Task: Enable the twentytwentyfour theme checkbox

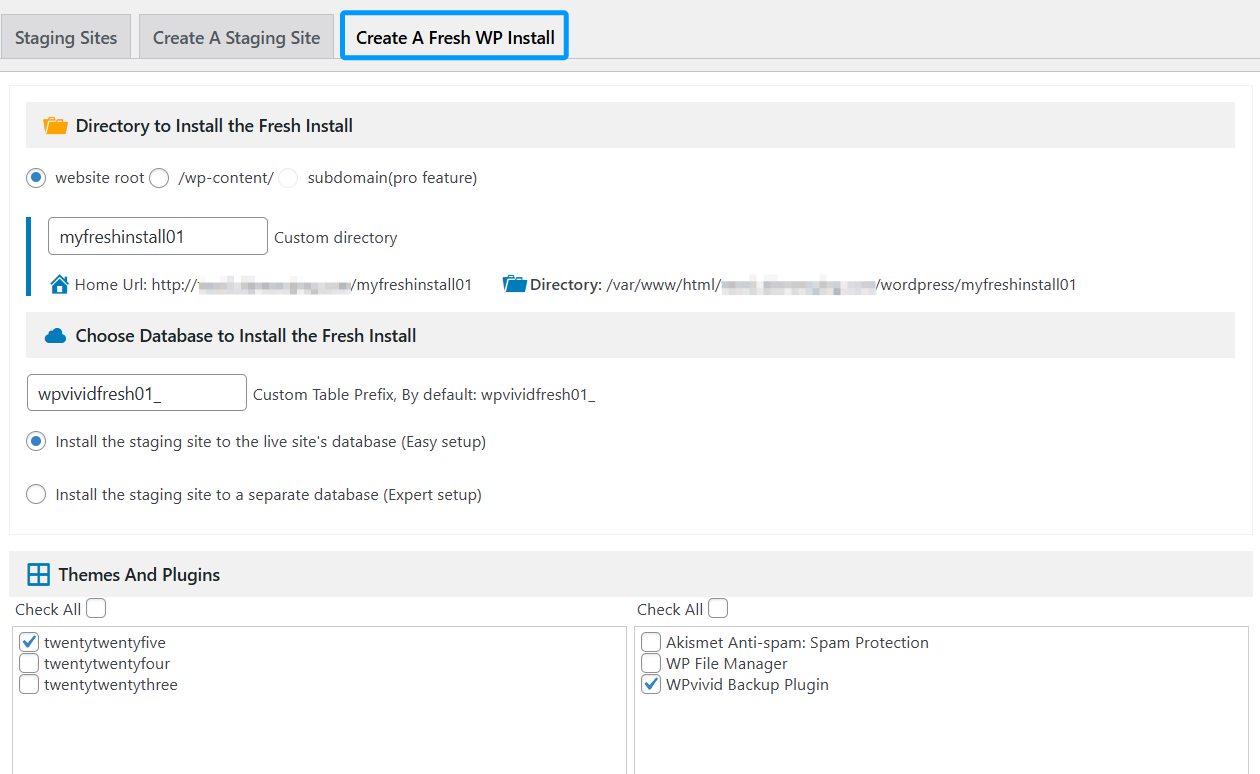Action: [x=29, y=663]
